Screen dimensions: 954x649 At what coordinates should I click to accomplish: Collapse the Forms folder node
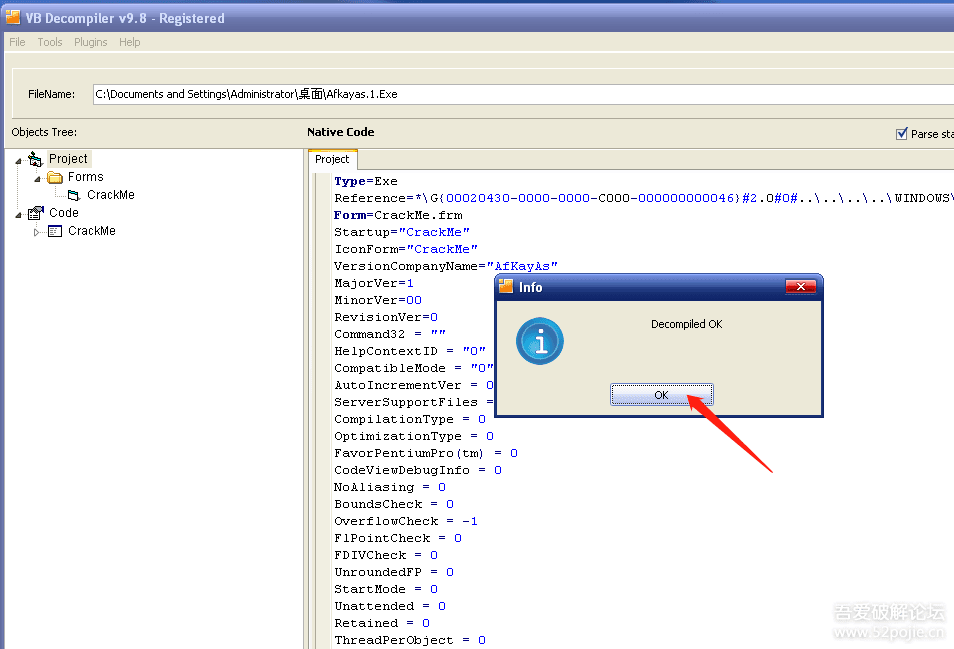(38, 177)
